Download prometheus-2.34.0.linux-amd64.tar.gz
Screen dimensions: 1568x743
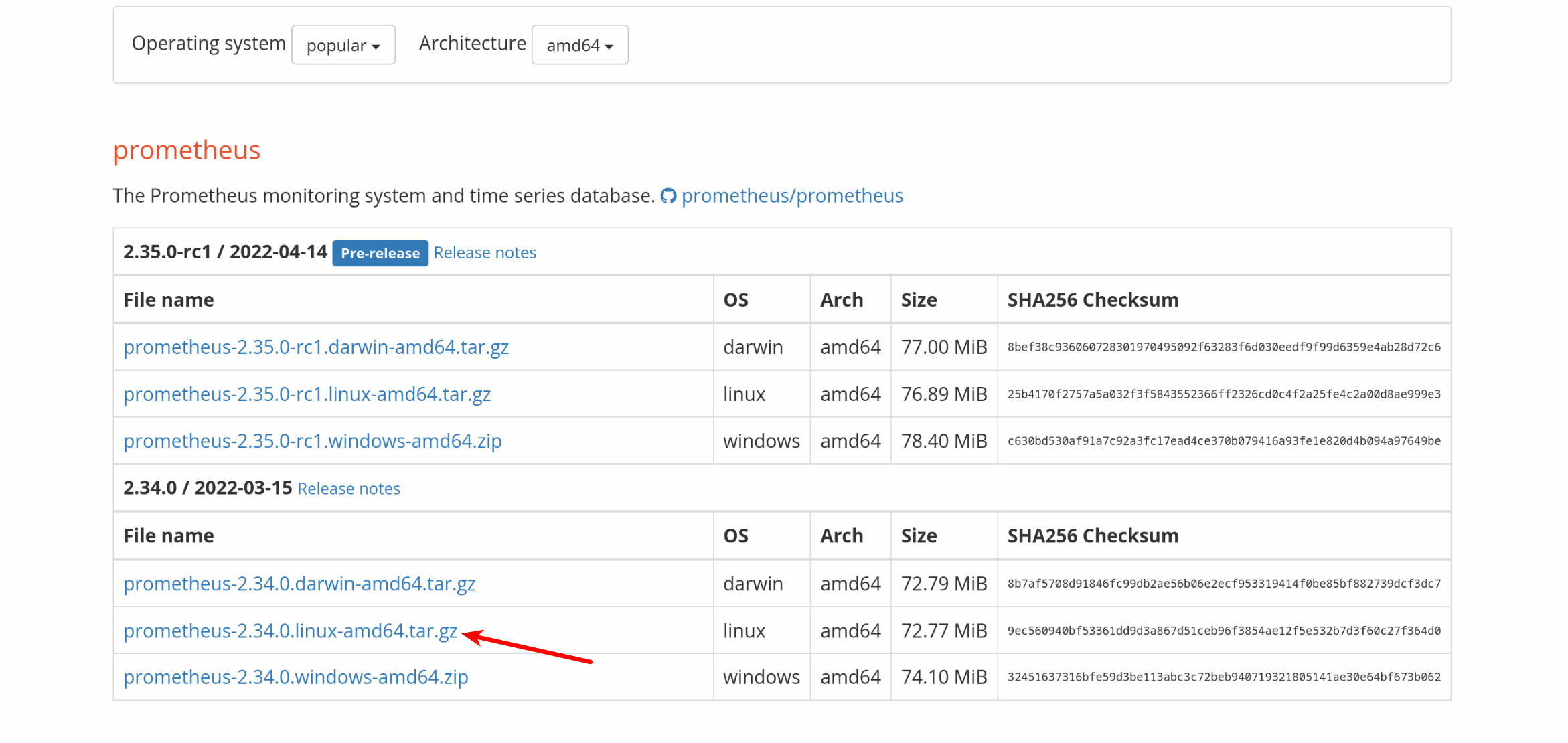(x=290, y=631)
